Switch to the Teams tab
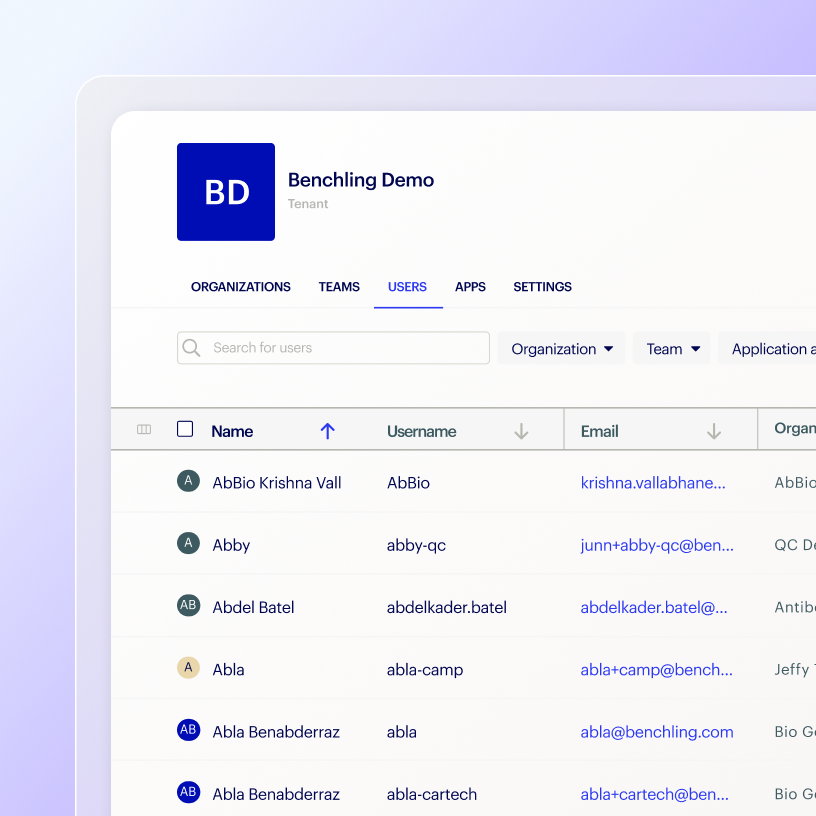Viewport: 816px width, 816px height. [x=339, y=287]
